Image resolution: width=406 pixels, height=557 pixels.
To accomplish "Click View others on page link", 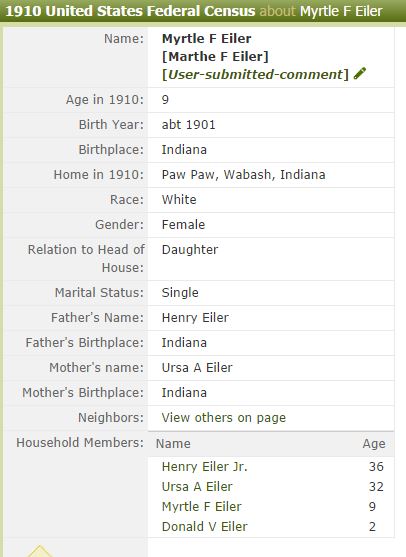I will click(x=223, y=418).
